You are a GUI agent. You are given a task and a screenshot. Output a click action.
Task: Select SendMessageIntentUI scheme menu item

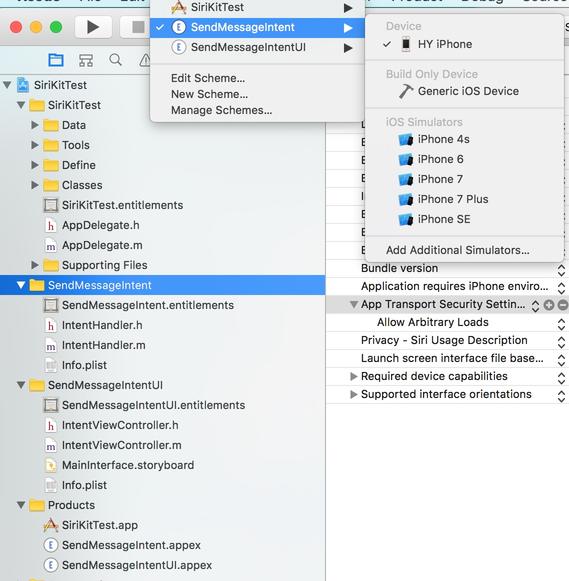pyautogui.click(x=257, y=47)
